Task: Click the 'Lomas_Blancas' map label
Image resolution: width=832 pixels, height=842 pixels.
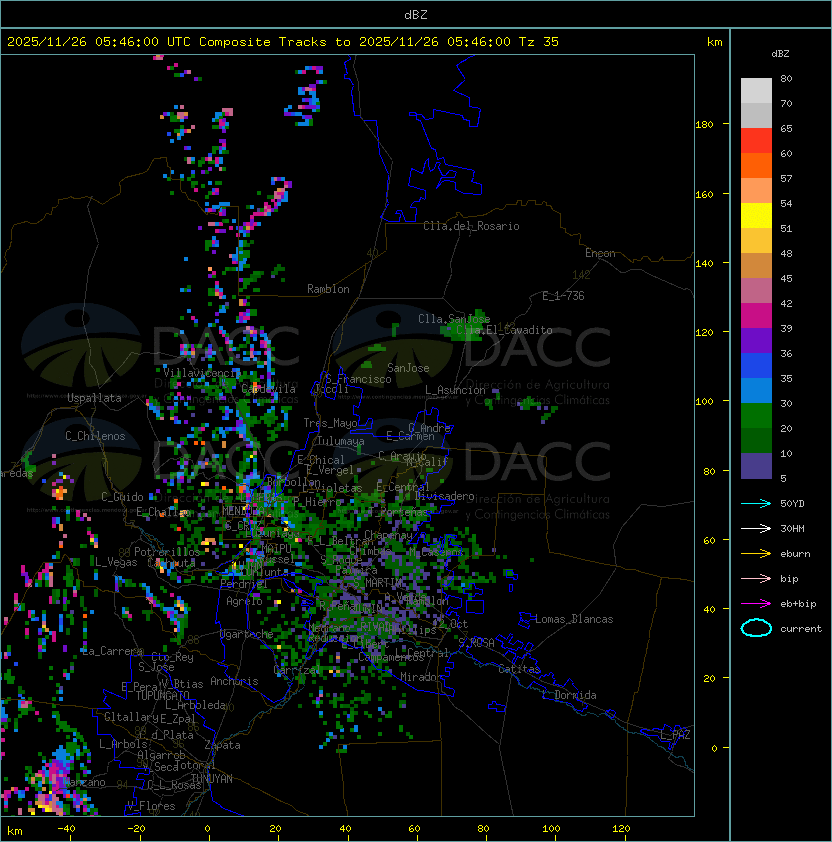Action: pos(574,619)
